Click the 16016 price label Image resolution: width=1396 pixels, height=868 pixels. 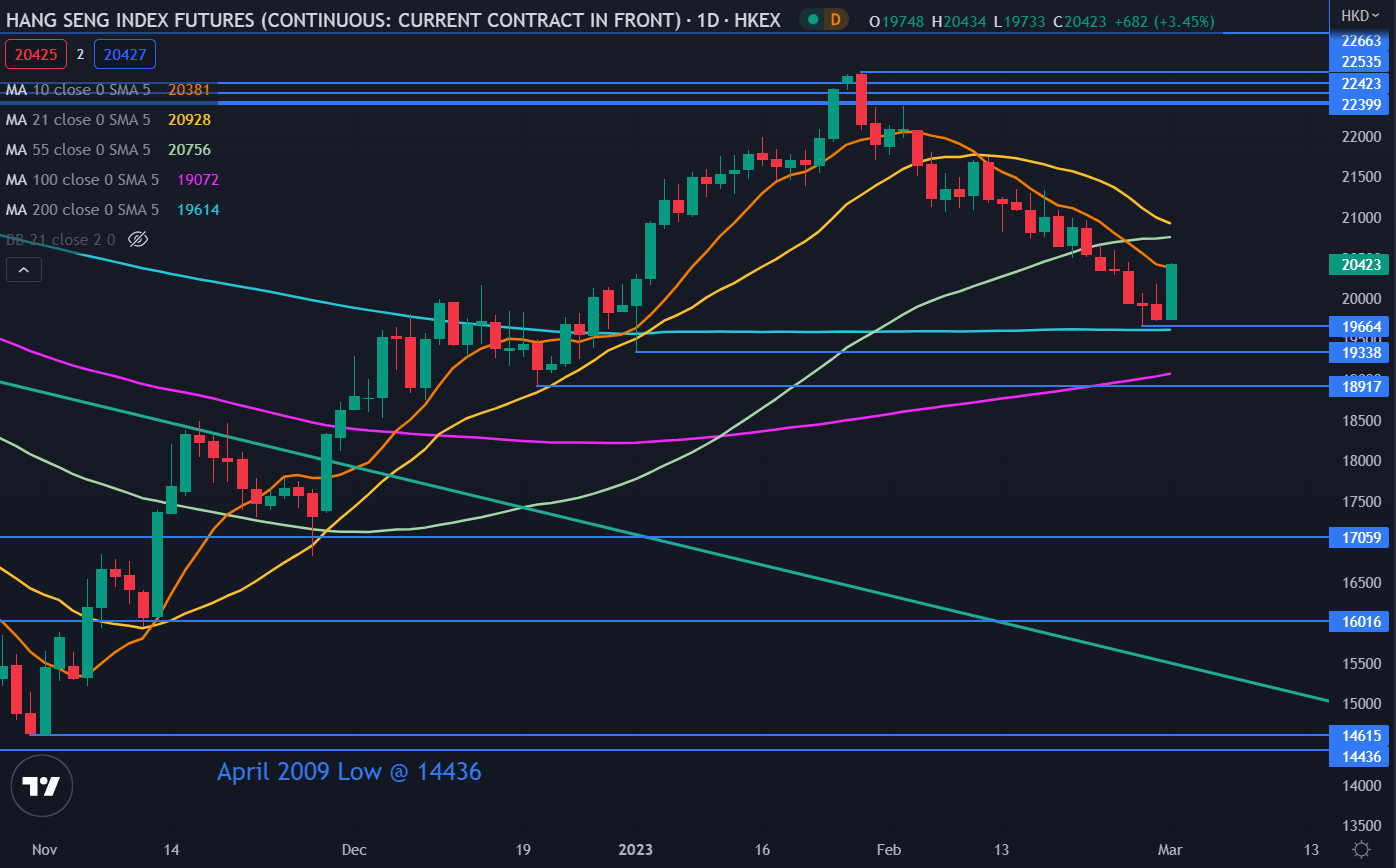pyautogui.click(x=1361, y=621)
